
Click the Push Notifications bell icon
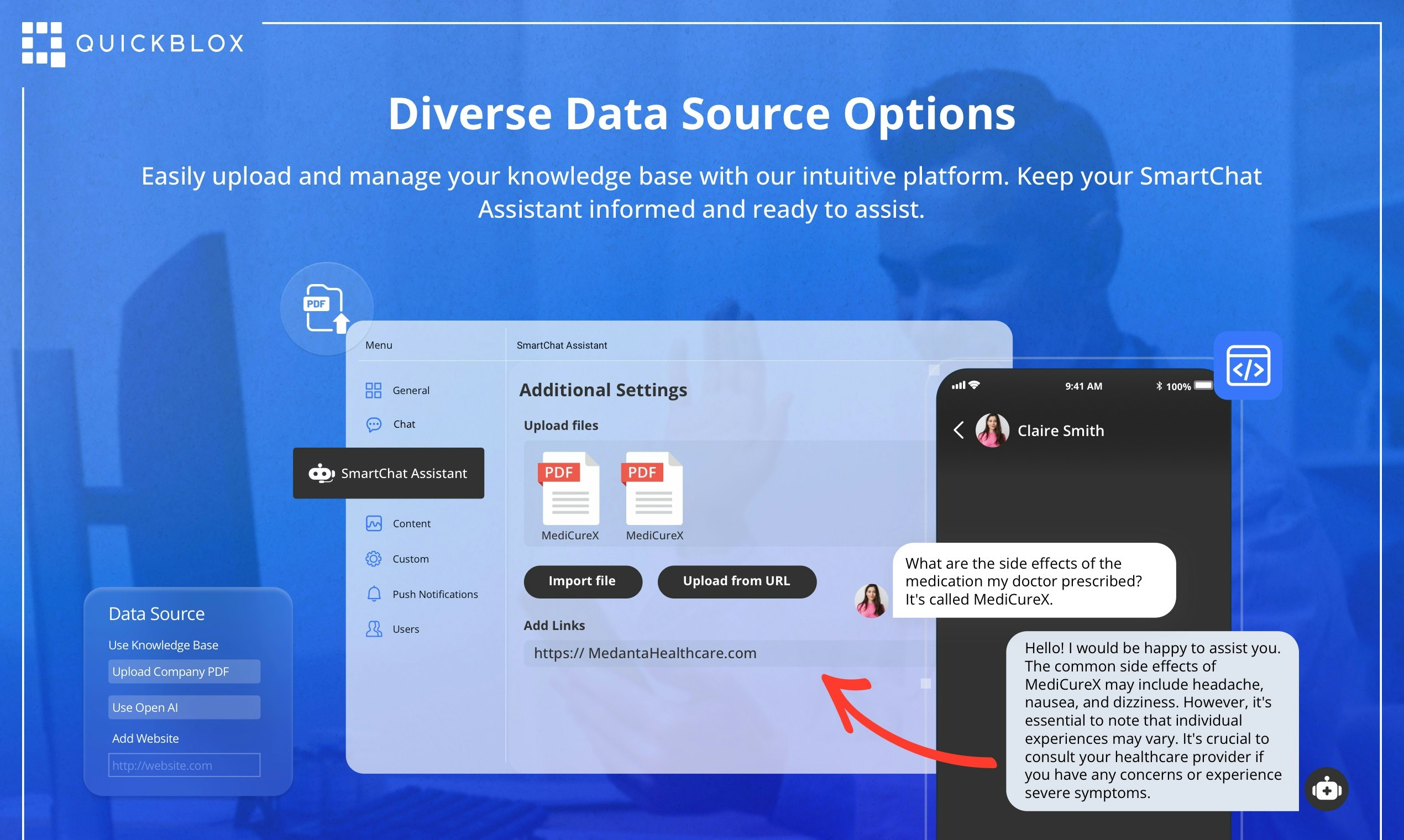pyautogui.click(x=374, y=594)
